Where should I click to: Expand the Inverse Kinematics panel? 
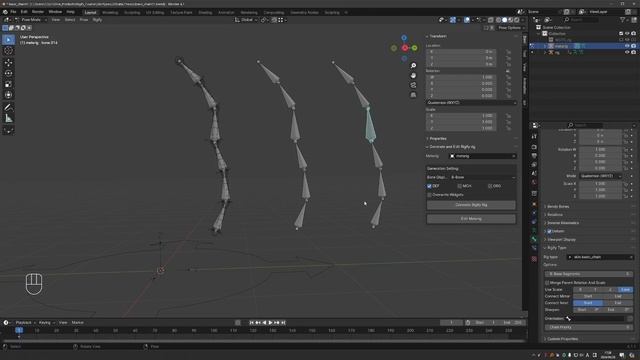(x=562, y=223)
